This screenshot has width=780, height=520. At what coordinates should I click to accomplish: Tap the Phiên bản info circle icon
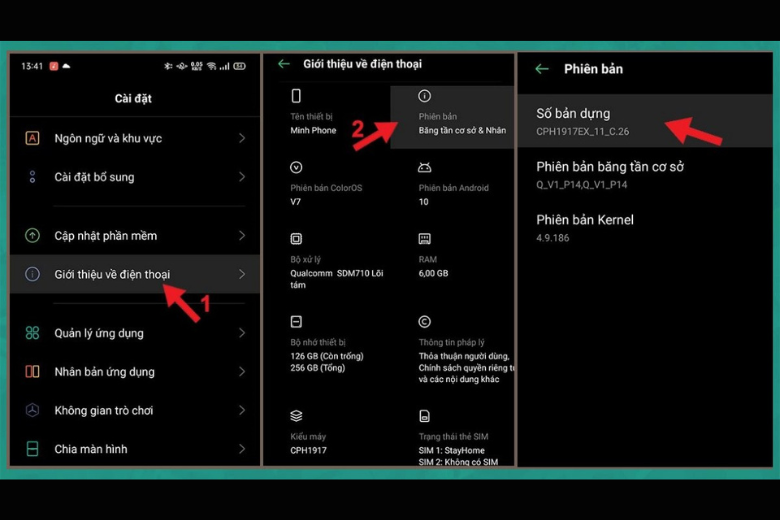coord(424,96)
